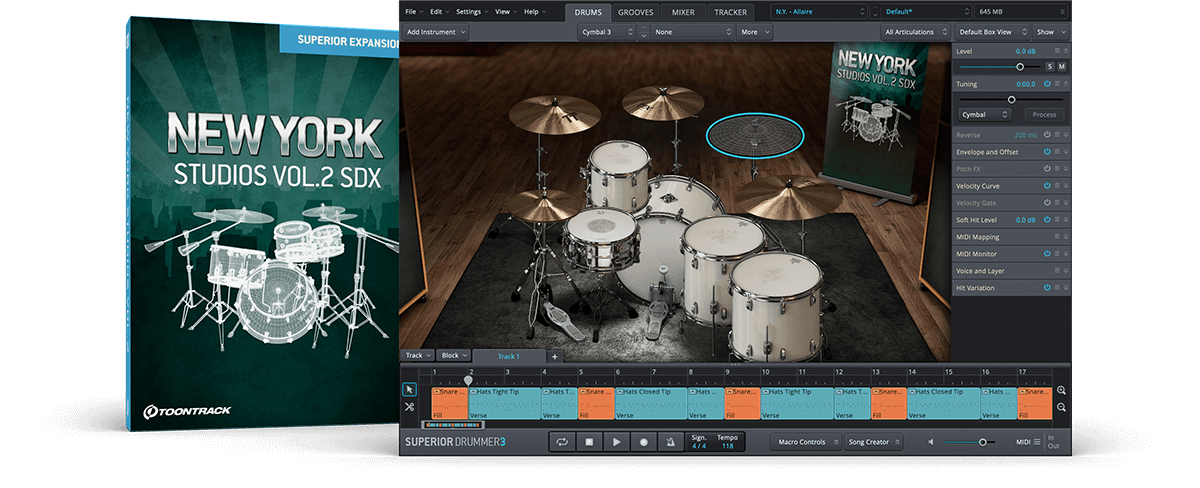
Task: Zoom out on the timeline
Action: pyautogui.click(x=1061, y=407)
